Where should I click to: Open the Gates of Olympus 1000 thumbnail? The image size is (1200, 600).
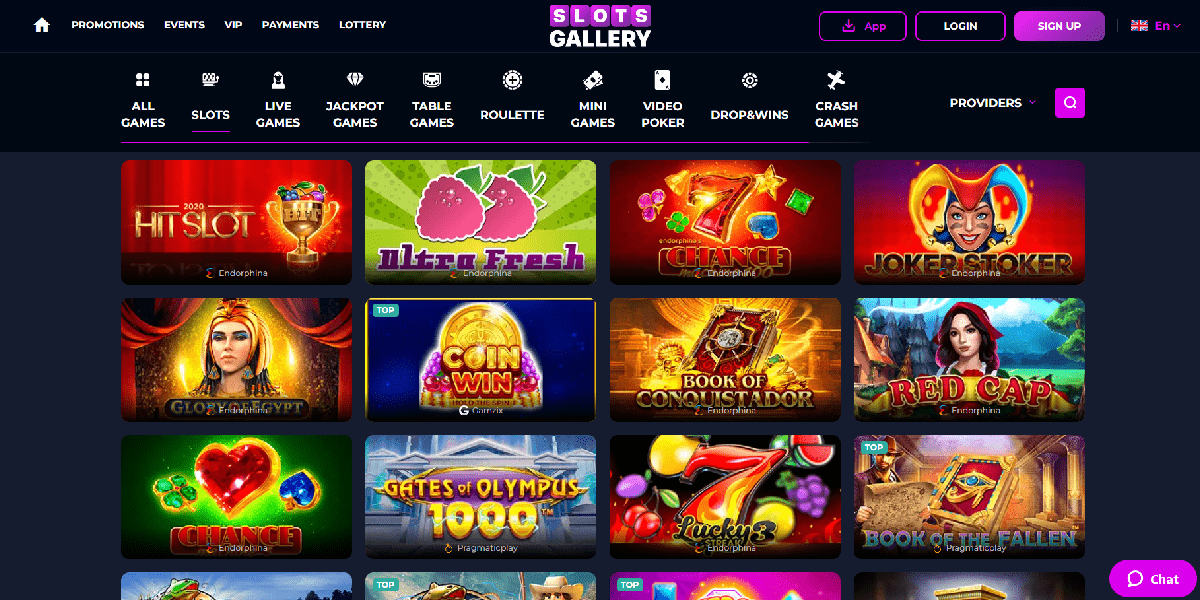481,497
